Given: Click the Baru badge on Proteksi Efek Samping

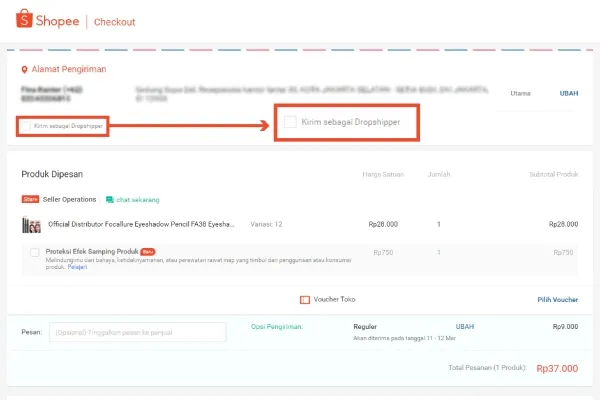Looking at the screenshot, I should (148, 252).
